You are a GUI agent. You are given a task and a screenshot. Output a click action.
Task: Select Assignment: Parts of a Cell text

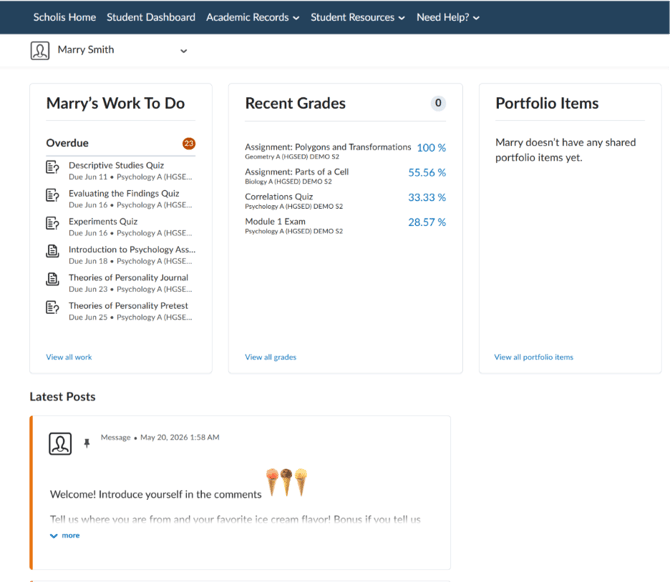click(x=297, y=172)
